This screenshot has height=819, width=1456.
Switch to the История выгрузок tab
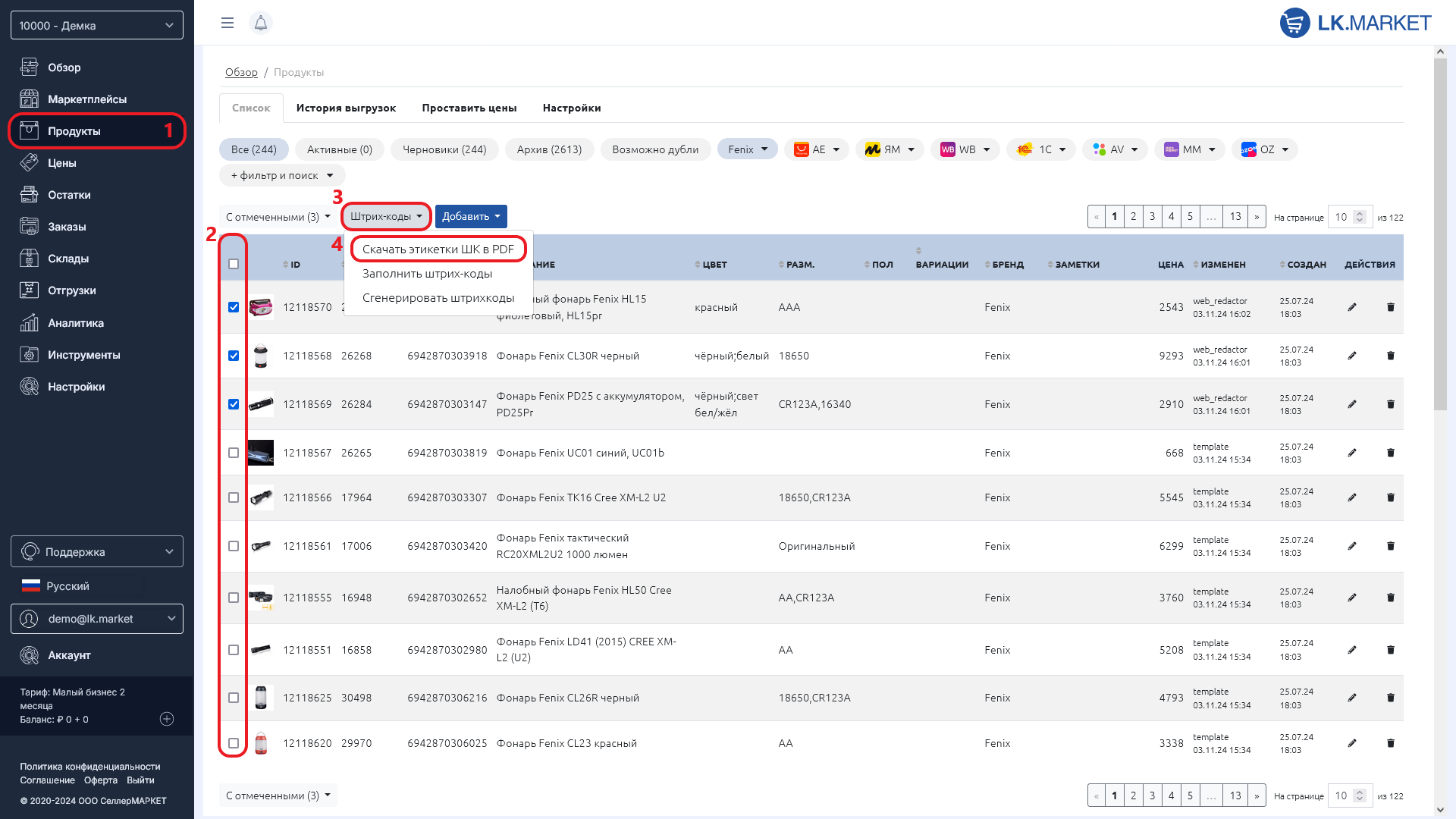[x=346, y=108]
